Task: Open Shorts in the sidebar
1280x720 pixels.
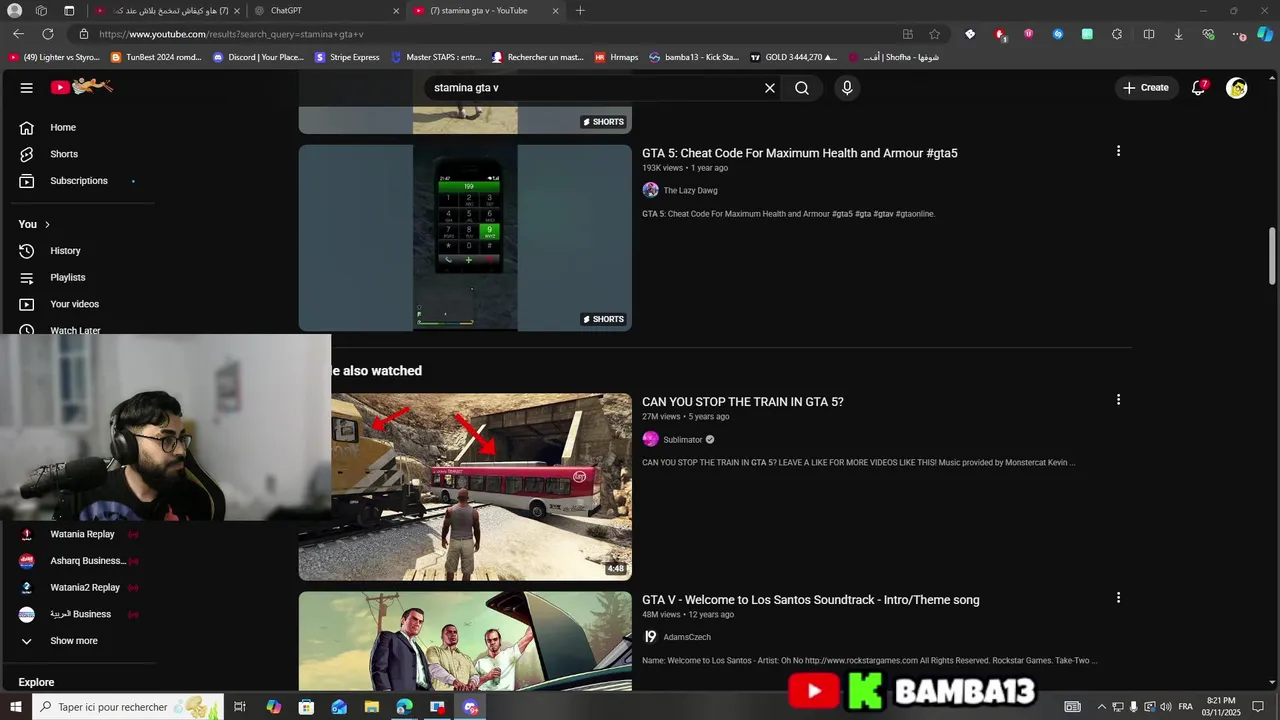Action: click(63, 154)
